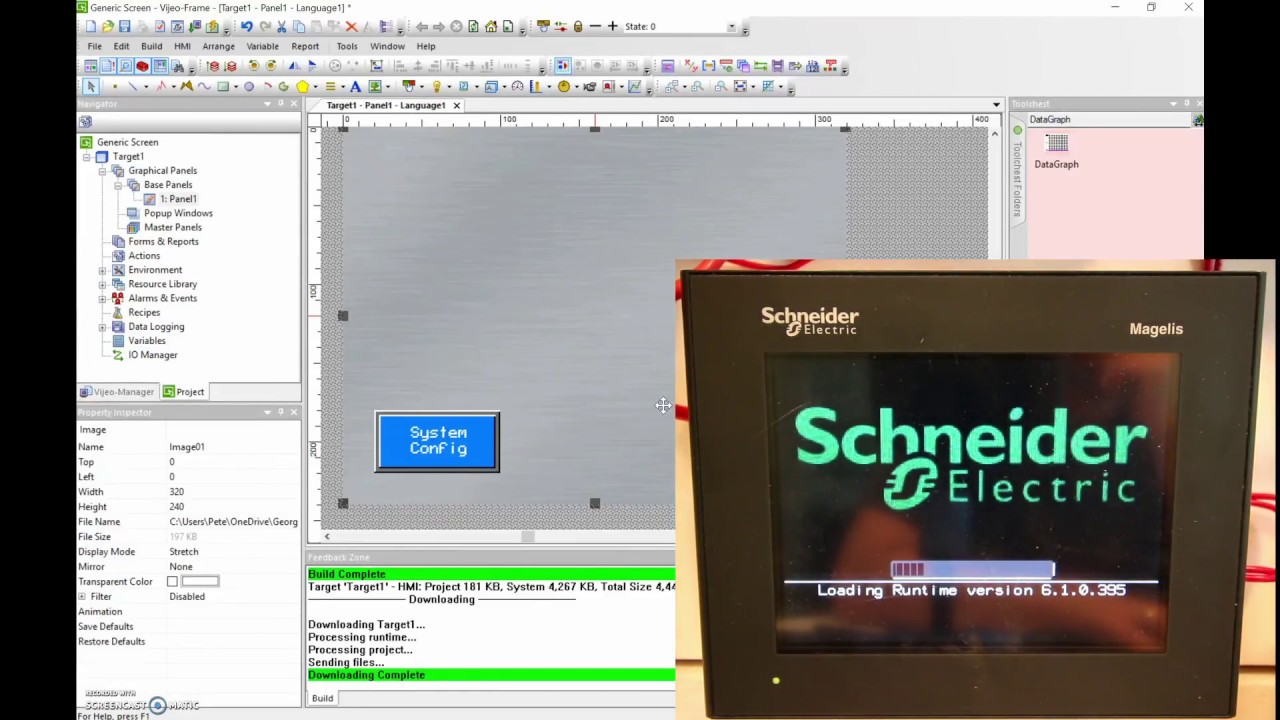The height and width of the screenshot is (720, 1280).
Task: Switch to the Project tab
Action: (184, 392)
